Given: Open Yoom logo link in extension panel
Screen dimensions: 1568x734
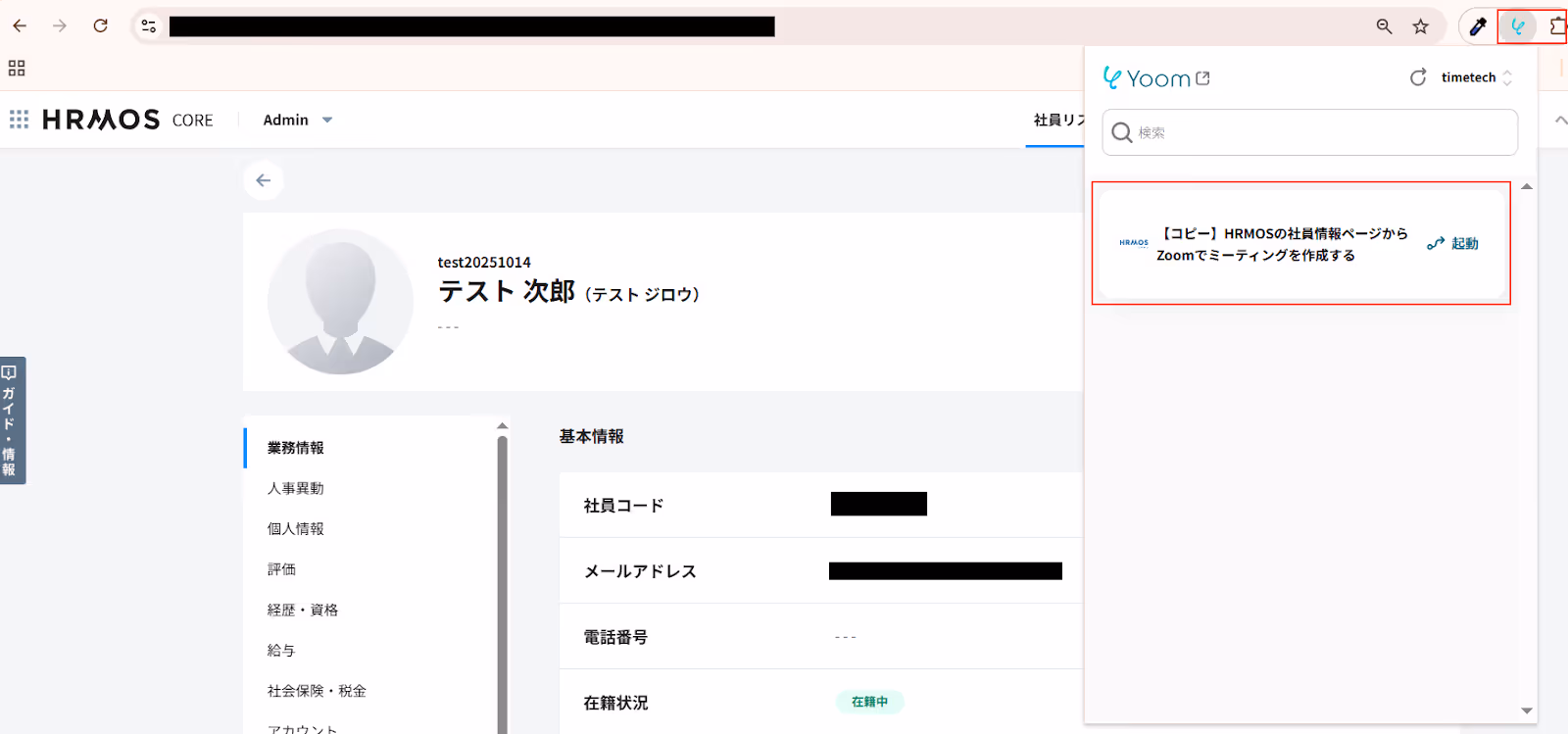Looking at the screenshot, I should 1156,78.
